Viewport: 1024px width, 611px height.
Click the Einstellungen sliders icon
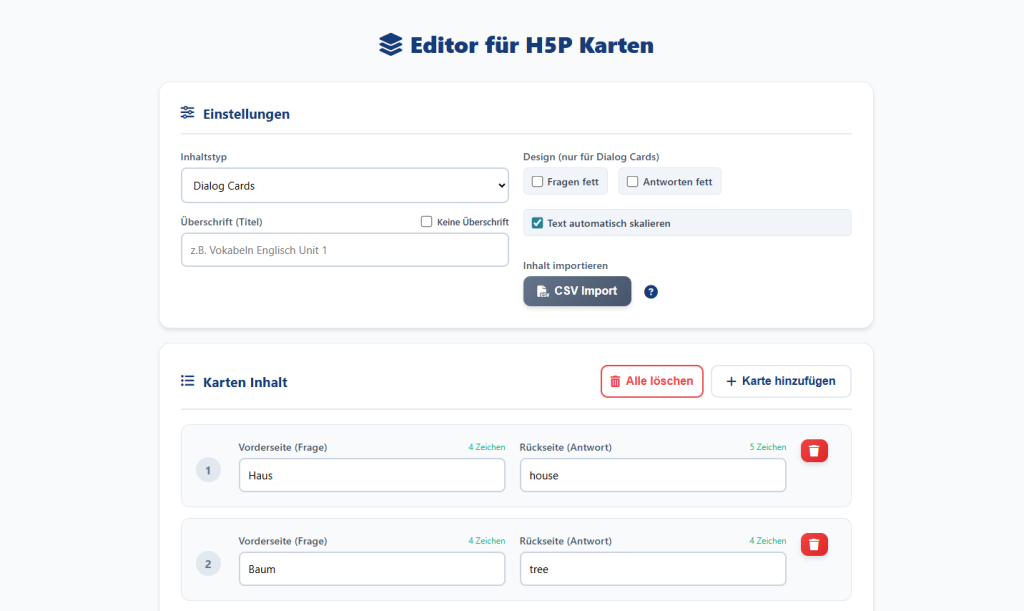coord(187,113)
